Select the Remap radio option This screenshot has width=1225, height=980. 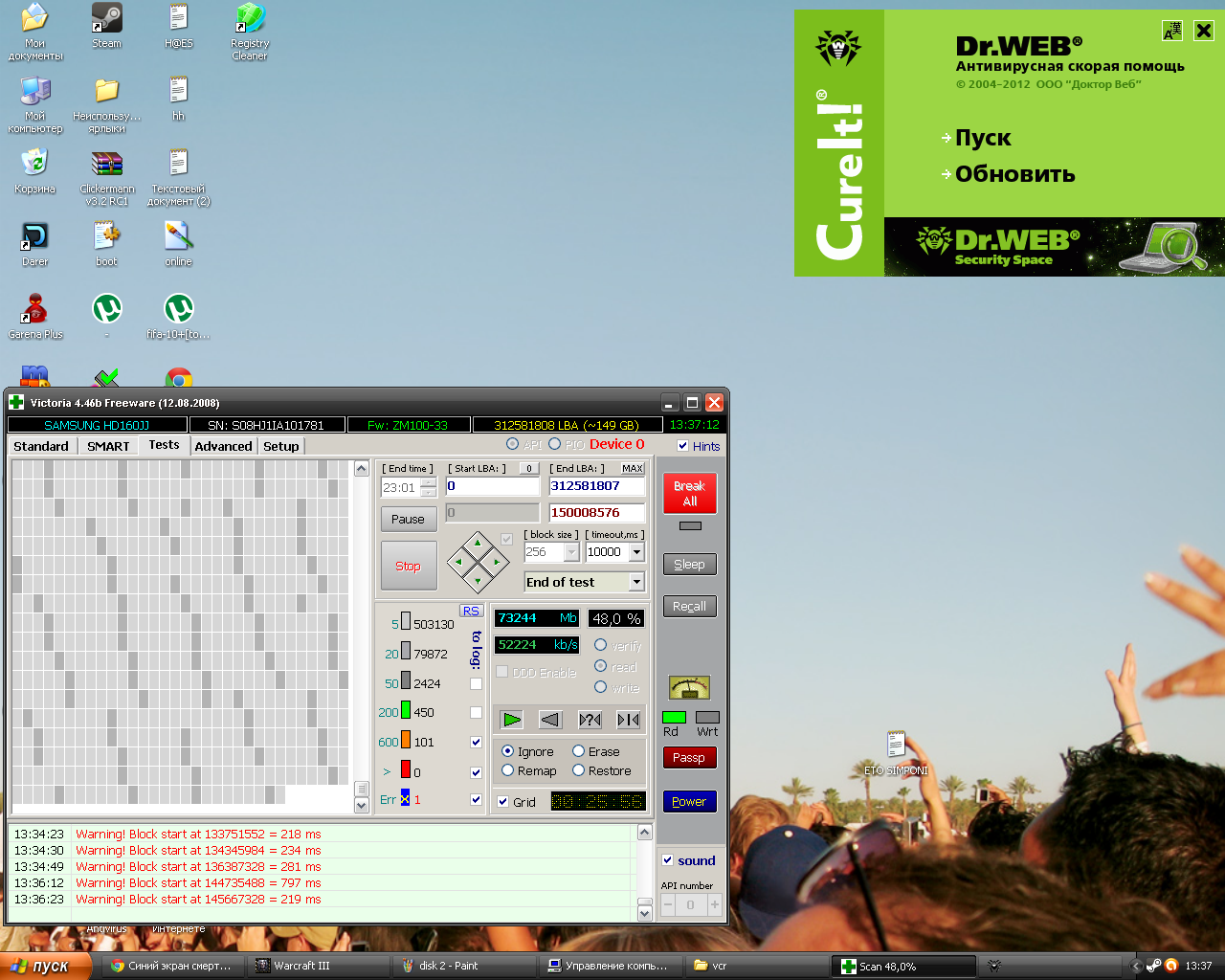tap(508, 770)
